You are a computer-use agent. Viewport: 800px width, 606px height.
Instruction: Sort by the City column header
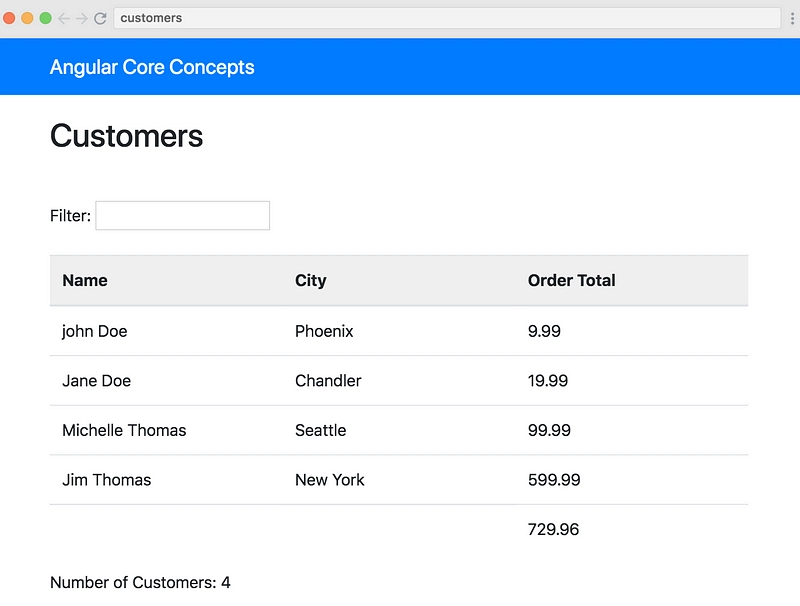(311, 280)
